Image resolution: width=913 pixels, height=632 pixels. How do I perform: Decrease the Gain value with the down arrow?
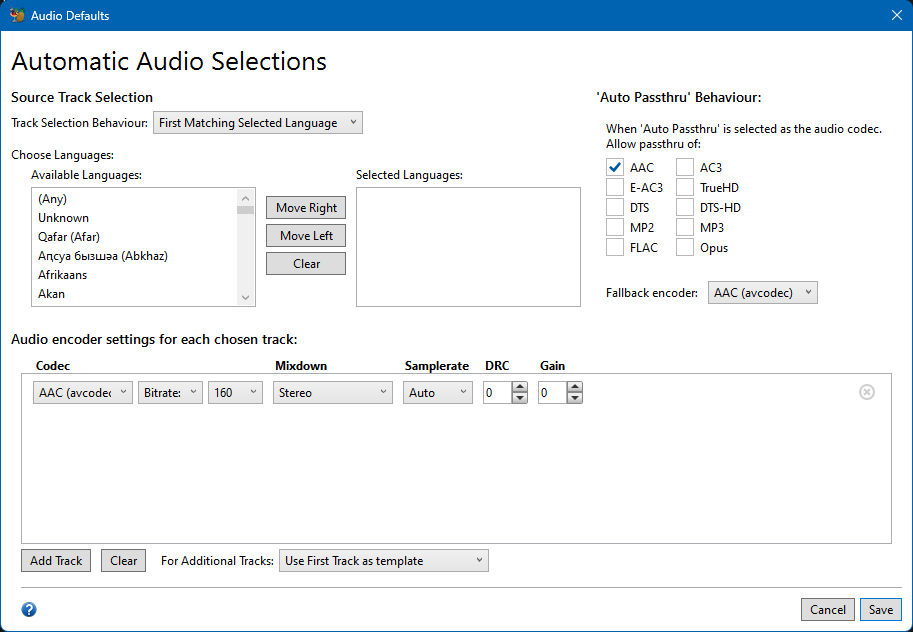(x=574, y=398)
